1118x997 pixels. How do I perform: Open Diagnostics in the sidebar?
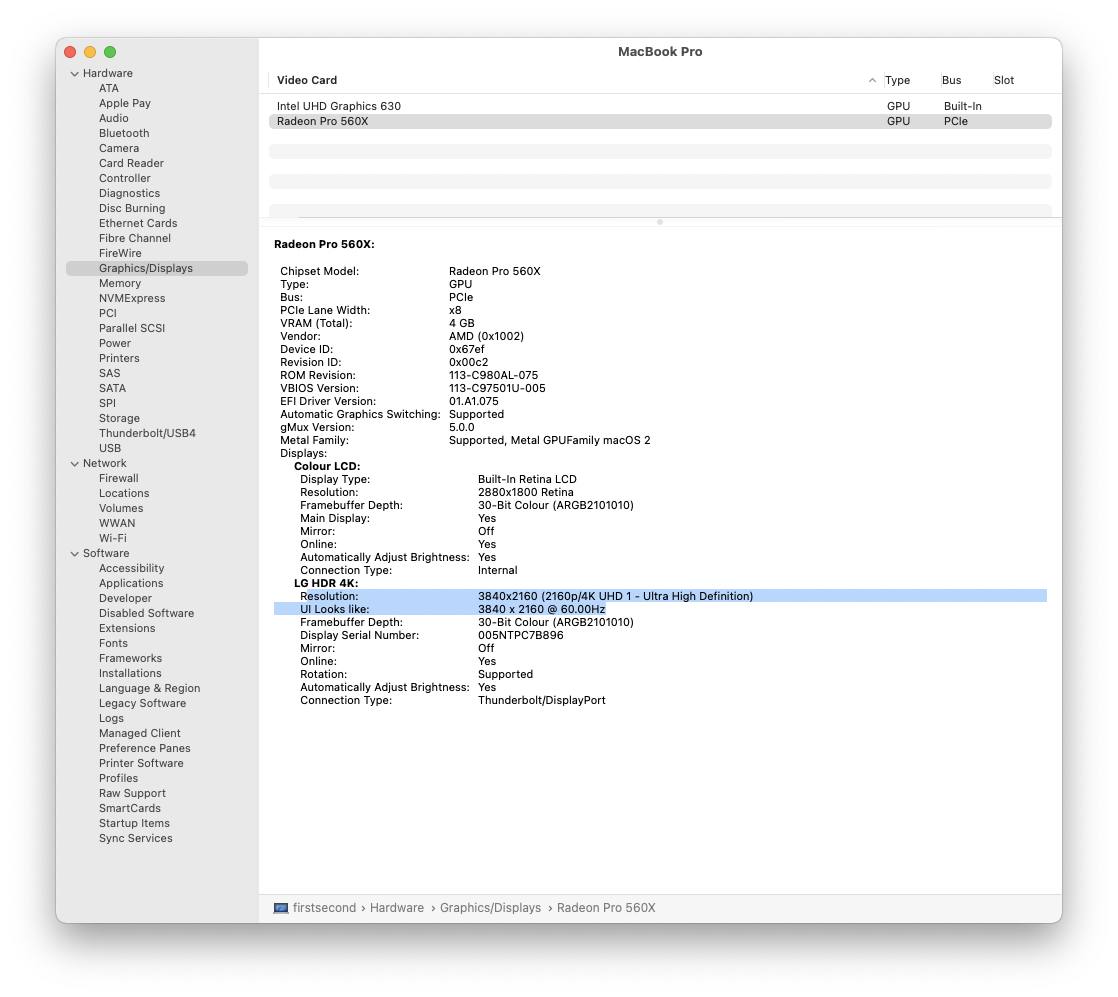click(x=130, y=193)
